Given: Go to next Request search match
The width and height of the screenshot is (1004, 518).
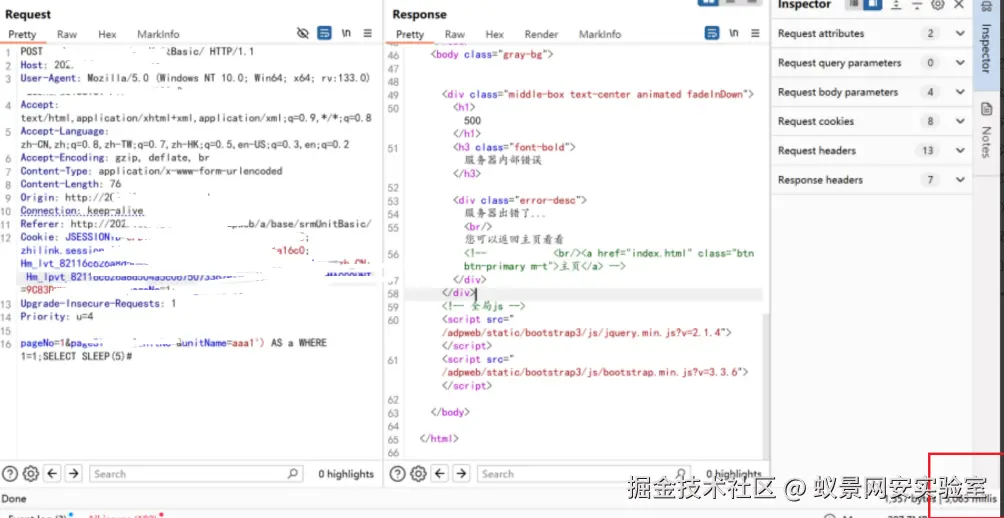Looking at the screenshot, I should [74, 474].
